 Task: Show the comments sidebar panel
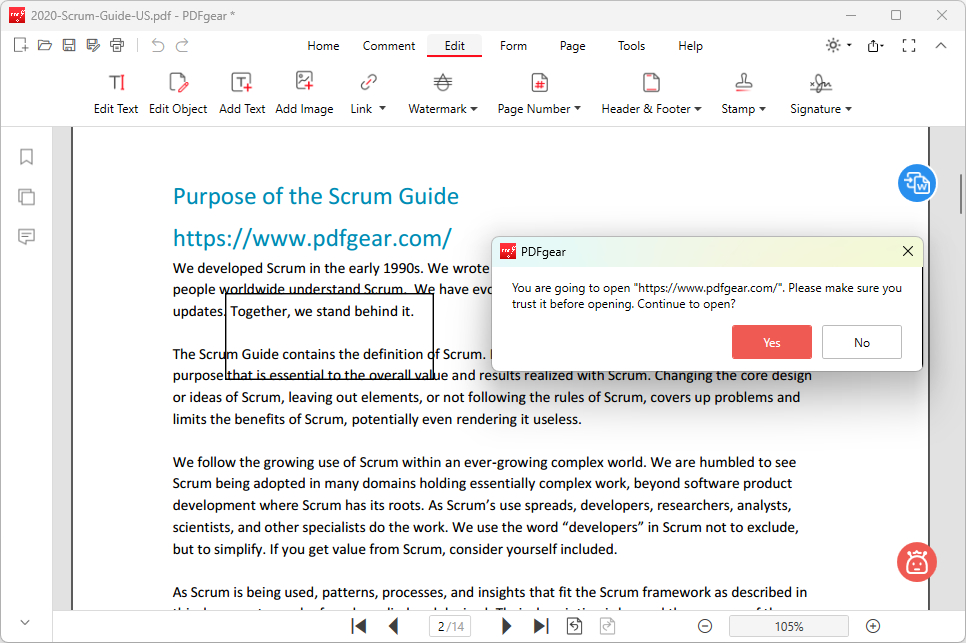coord(27,237)
